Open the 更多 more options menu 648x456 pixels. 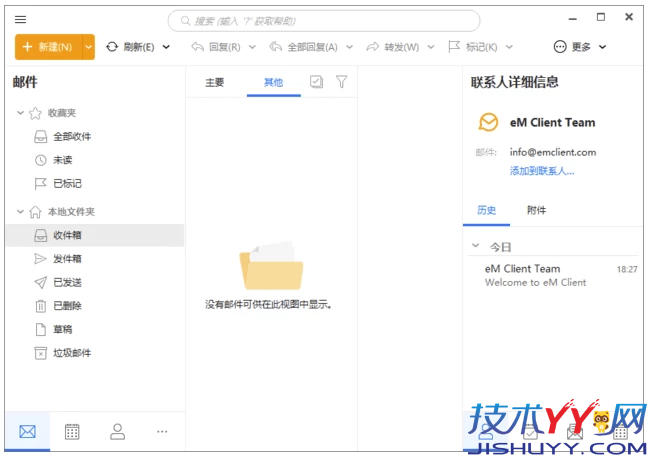(x=579, y=47)
